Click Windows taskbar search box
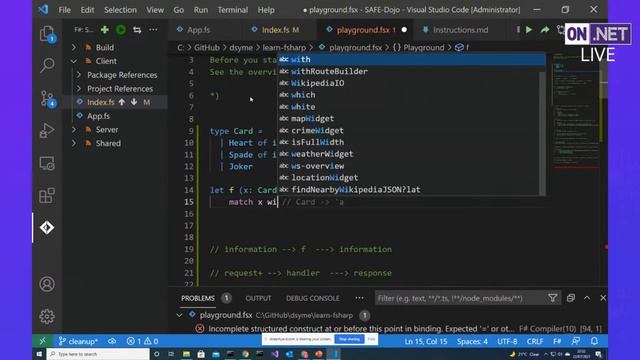 coord(98,354)
